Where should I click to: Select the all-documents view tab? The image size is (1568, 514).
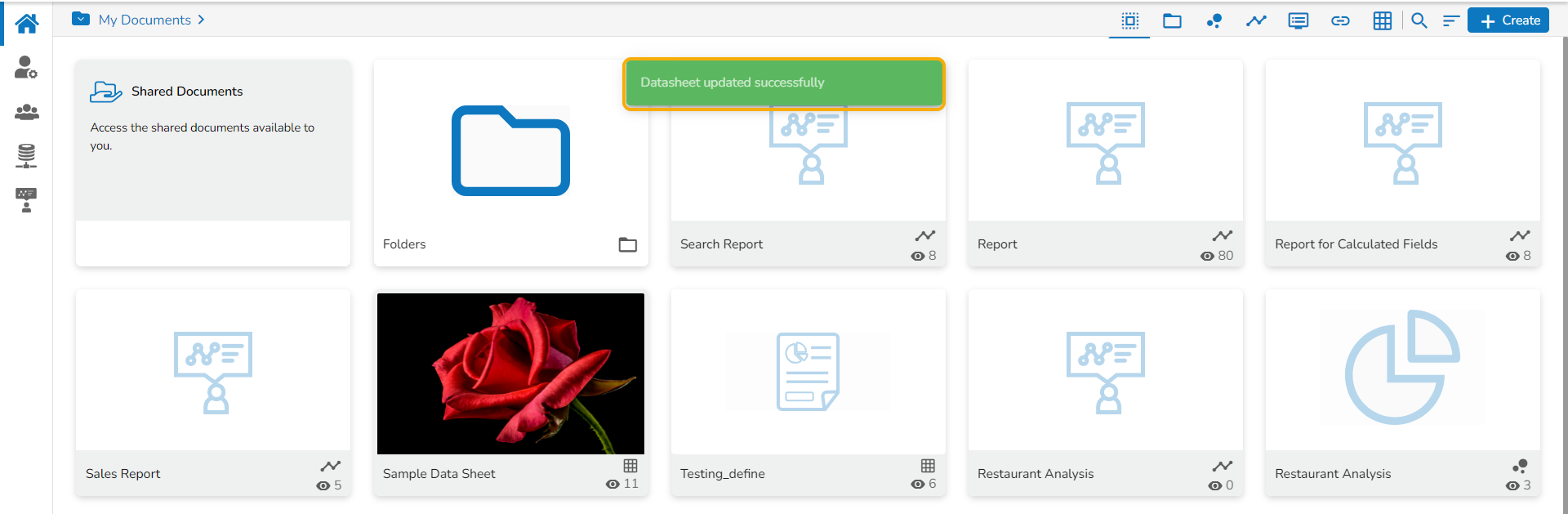pos(1129,20)
